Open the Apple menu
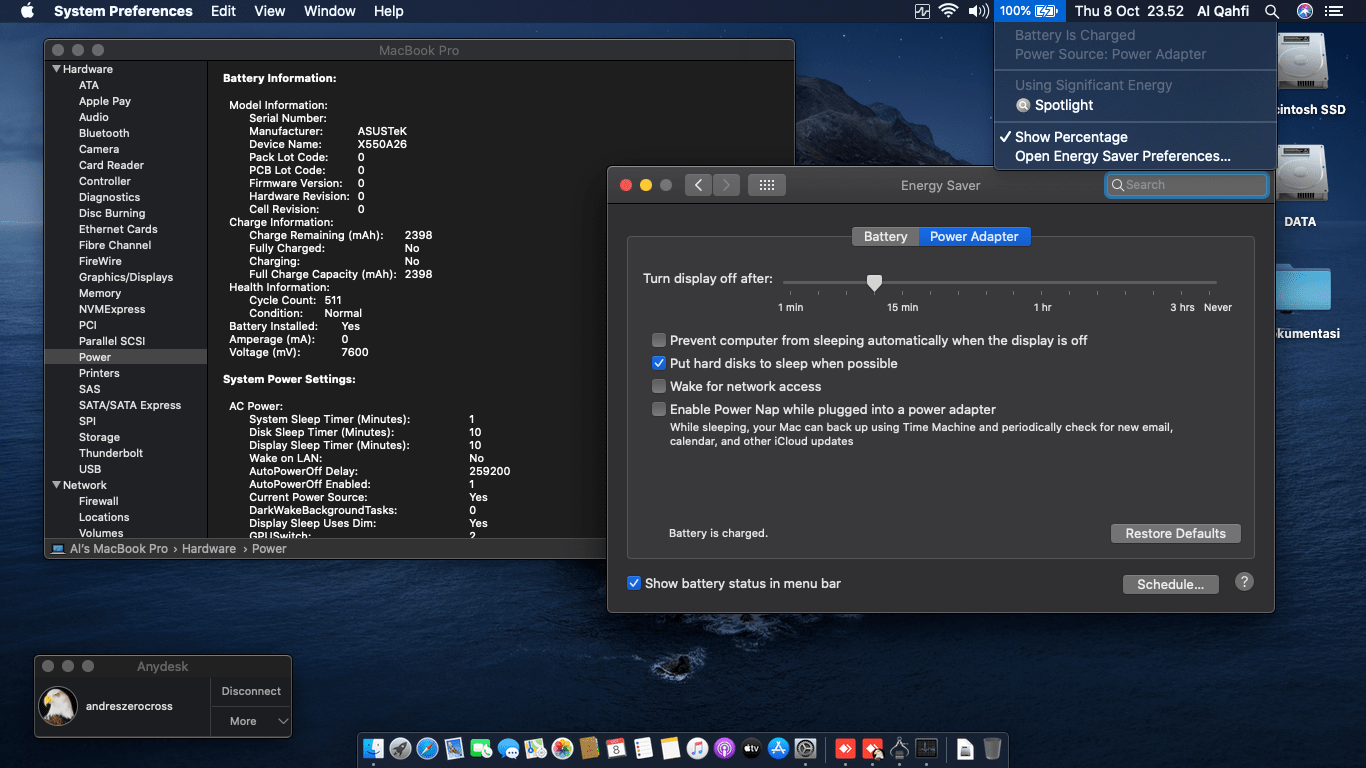The height and width of the screenshot is (768, 1366). [27, 11]
